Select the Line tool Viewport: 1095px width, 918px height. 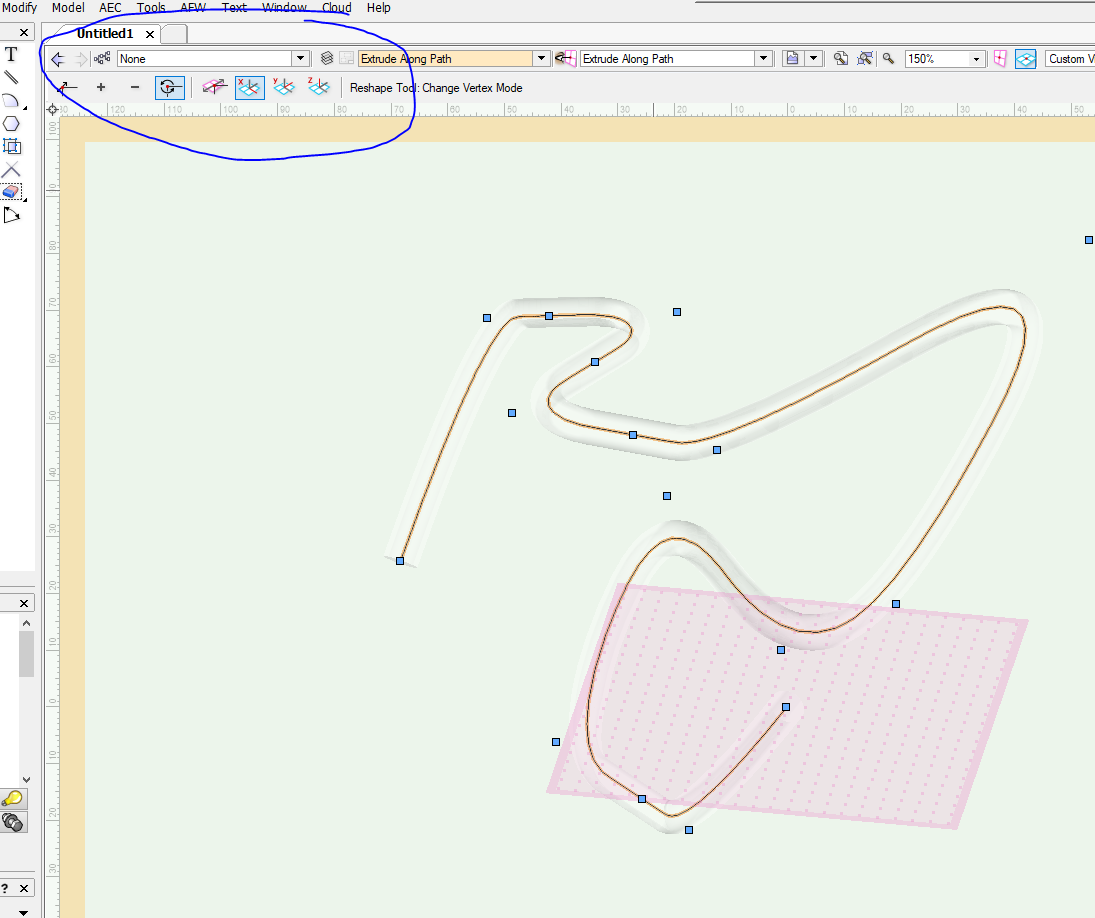coord(13,77)
